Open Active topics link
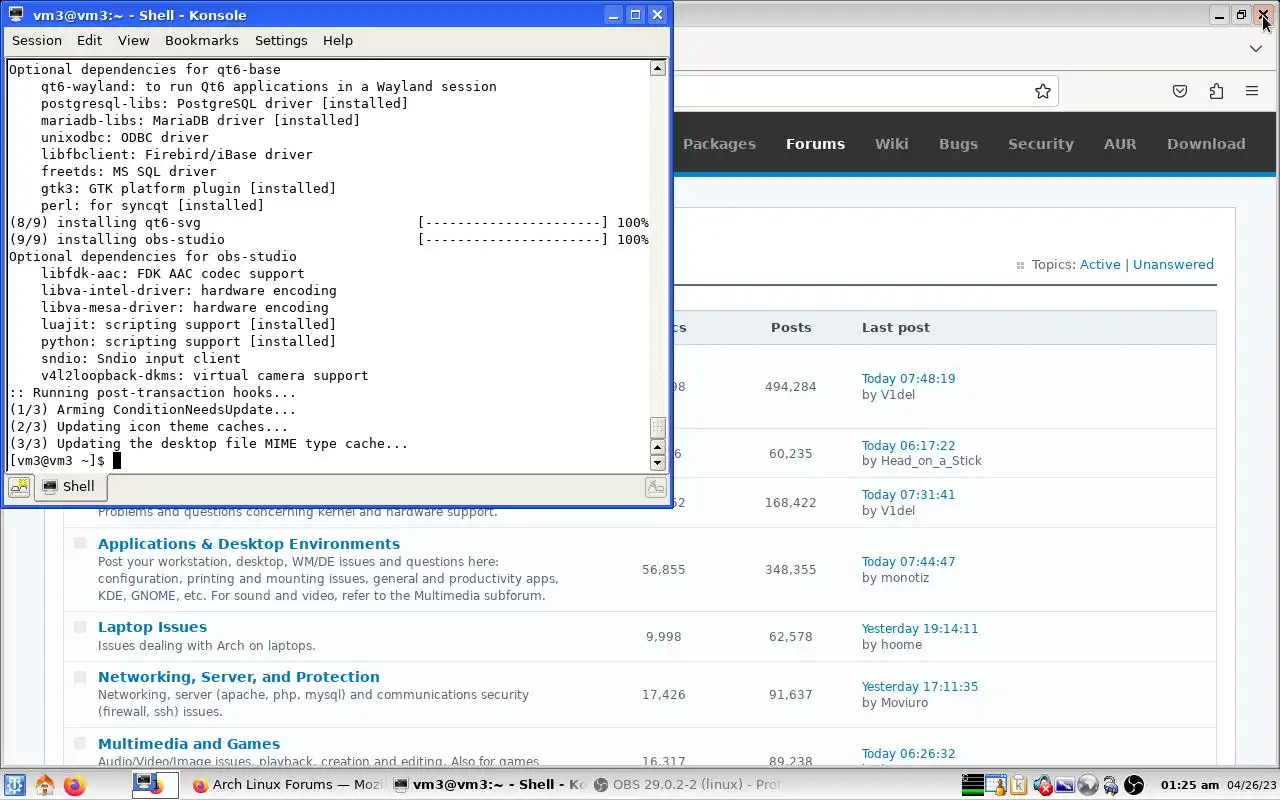 (1100, 264)
